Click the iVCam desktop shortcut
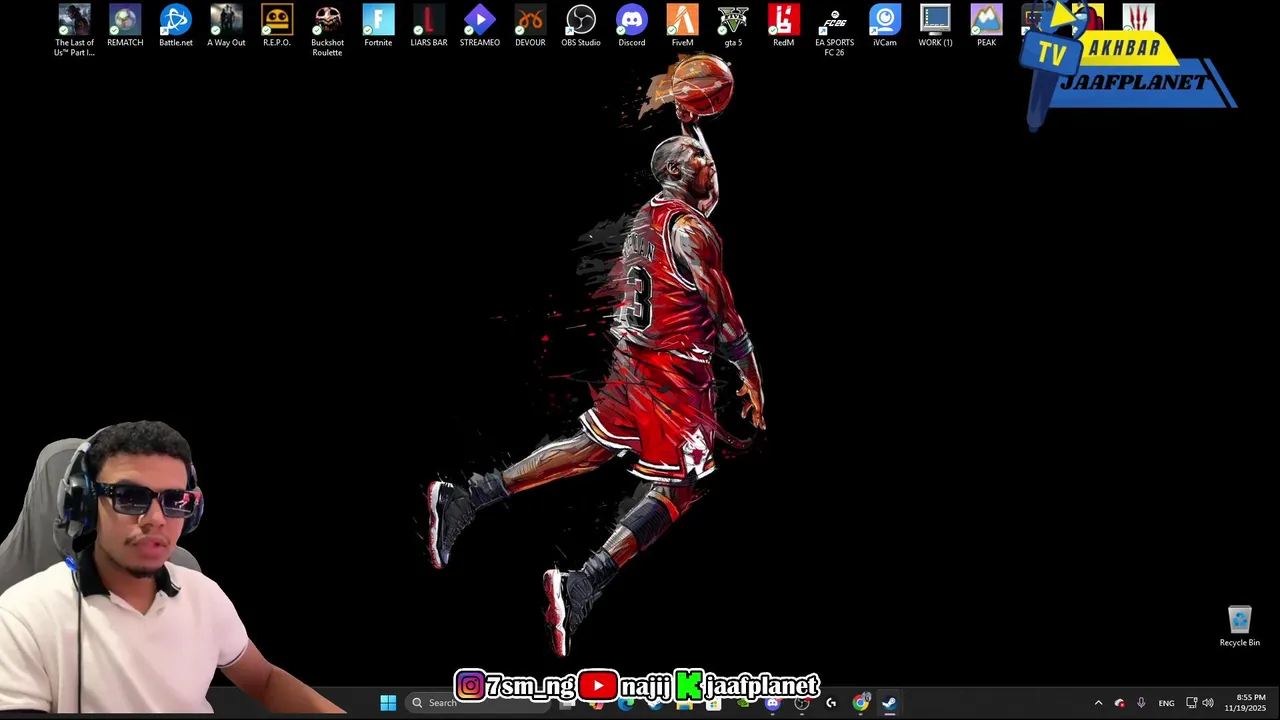The height and width of the screenshot is (720, 1280). [885, 26]
